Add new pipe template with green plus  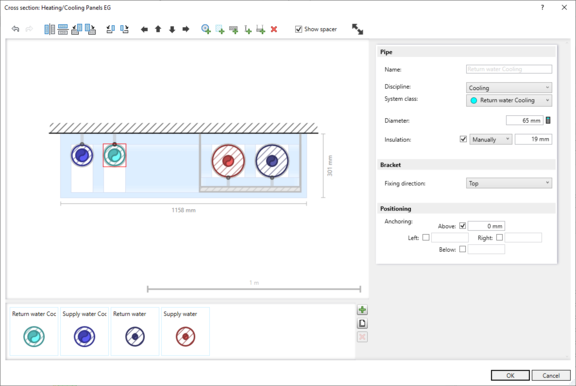(362, 310)
